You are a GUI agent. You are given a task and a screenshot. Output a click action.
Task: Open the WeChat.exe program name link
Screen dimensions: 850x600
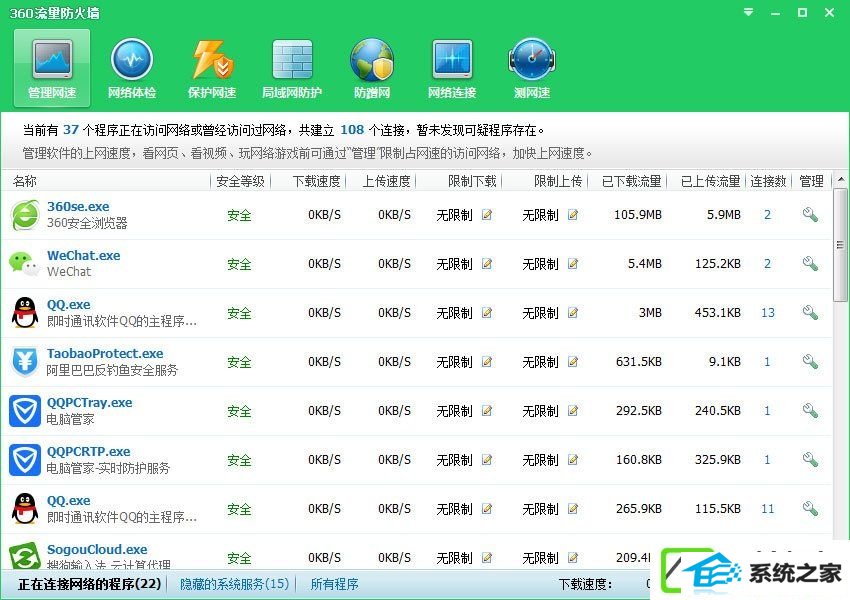(83, 255)
